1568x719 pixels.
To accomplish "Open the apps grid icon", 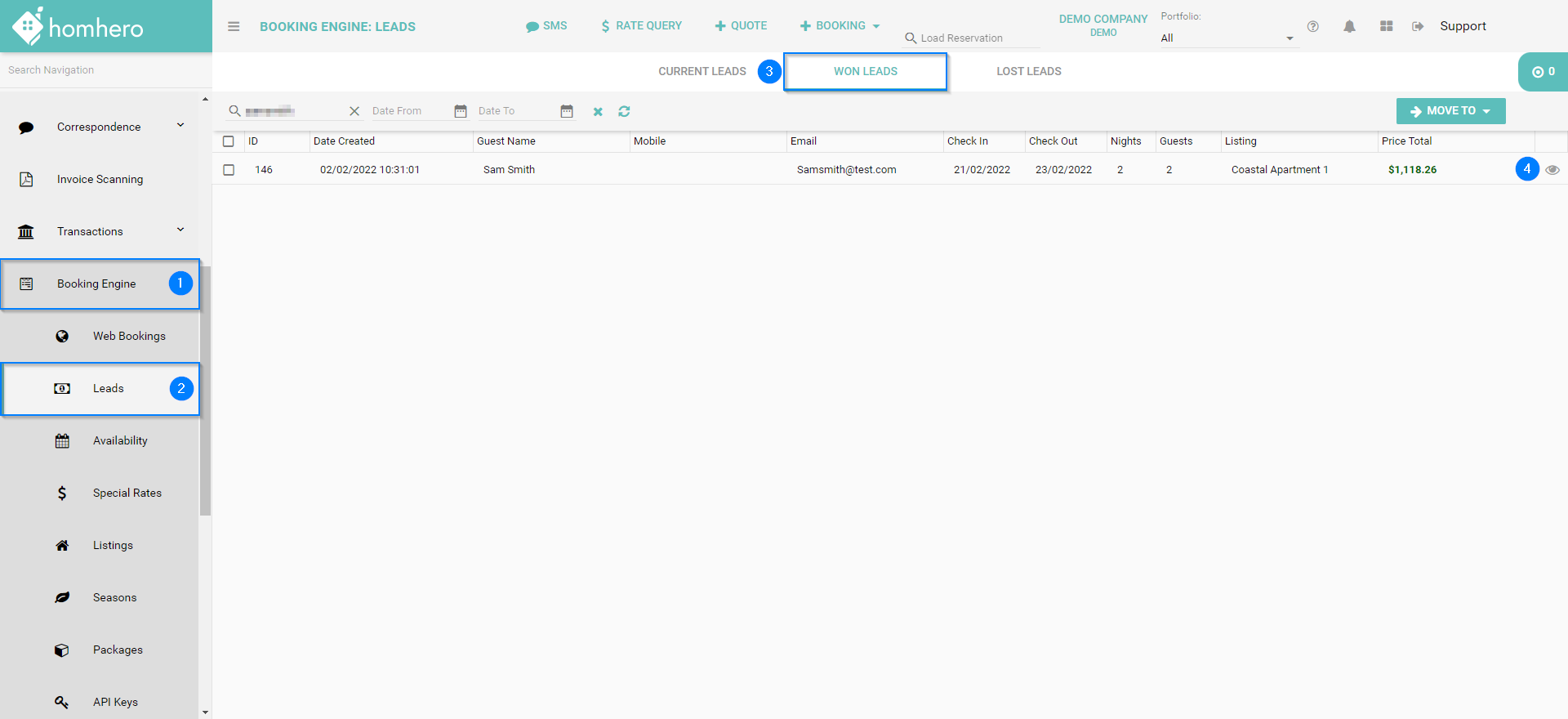I will click(x=1386, y=26).
